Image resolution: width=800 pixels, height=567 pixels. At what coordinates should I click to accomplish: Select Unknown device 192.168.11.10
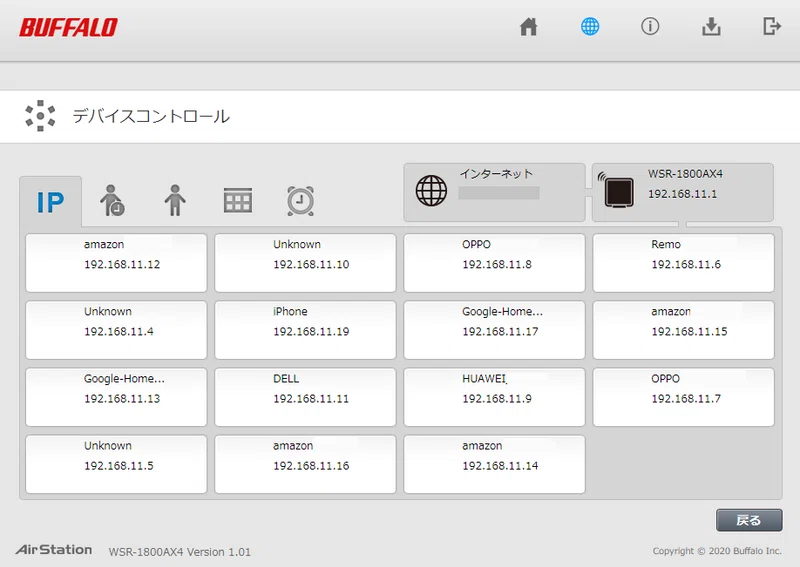[305, 263]
